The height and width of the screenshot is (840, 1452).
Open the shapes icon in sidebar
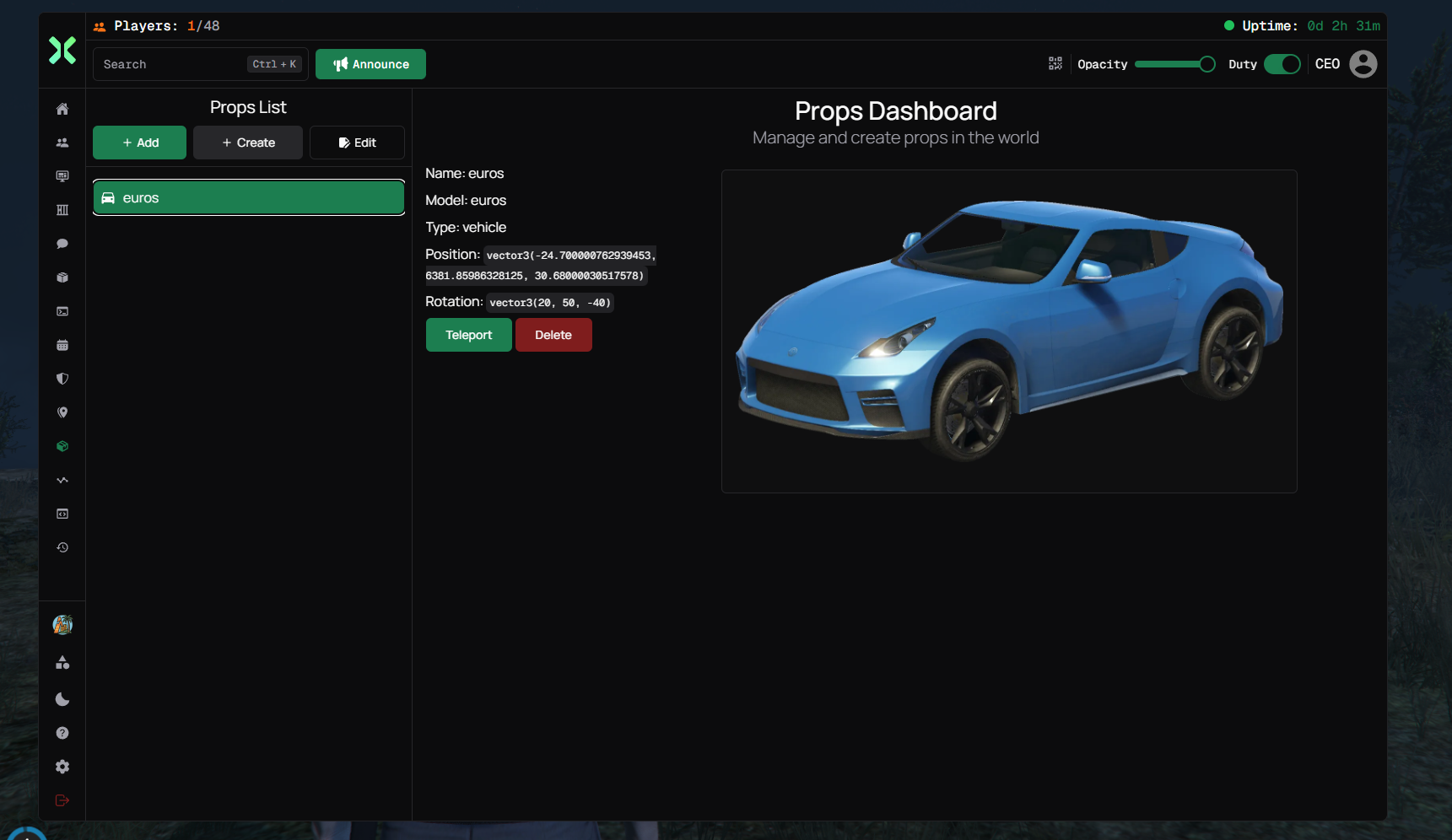coord(62,663)
